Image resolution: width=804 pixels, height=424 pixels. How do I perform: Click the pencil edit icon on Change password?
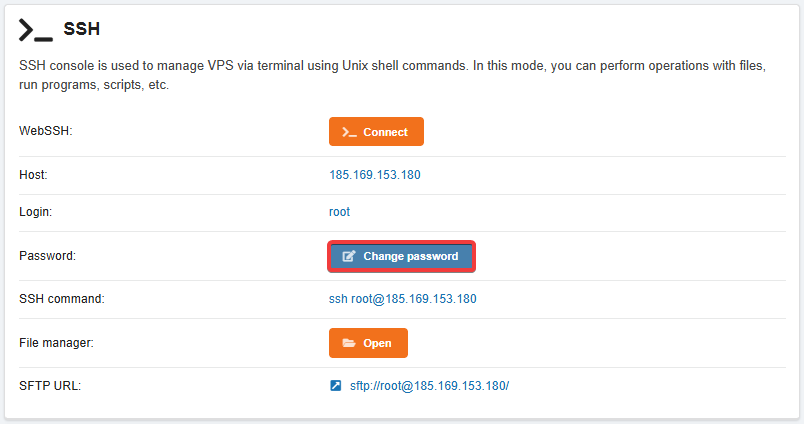tap(349, 256)
